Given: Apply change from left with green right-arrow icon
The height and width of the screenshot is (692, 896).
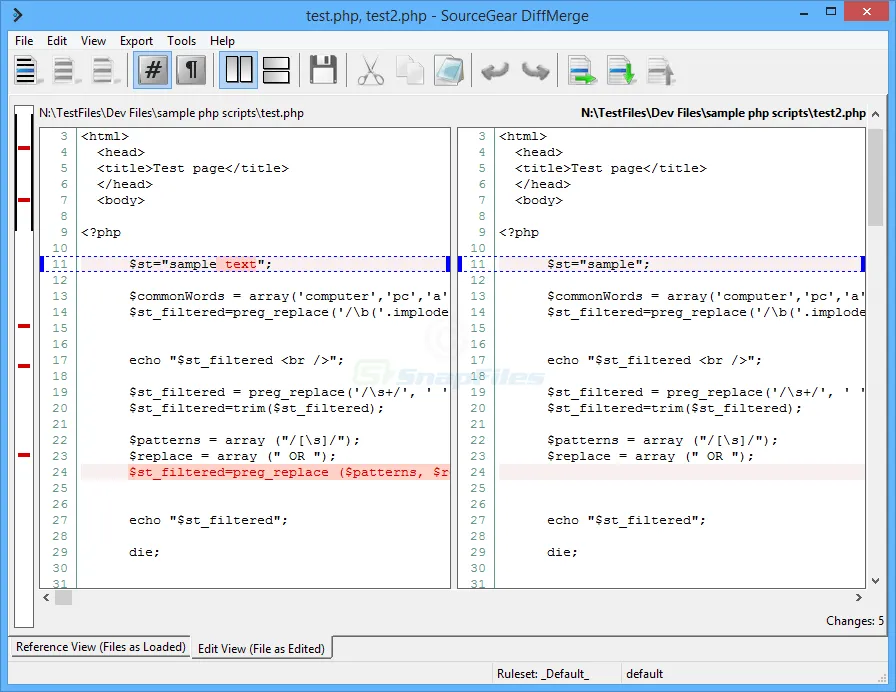Looking at the screenshot, I should tap(582, 70).
